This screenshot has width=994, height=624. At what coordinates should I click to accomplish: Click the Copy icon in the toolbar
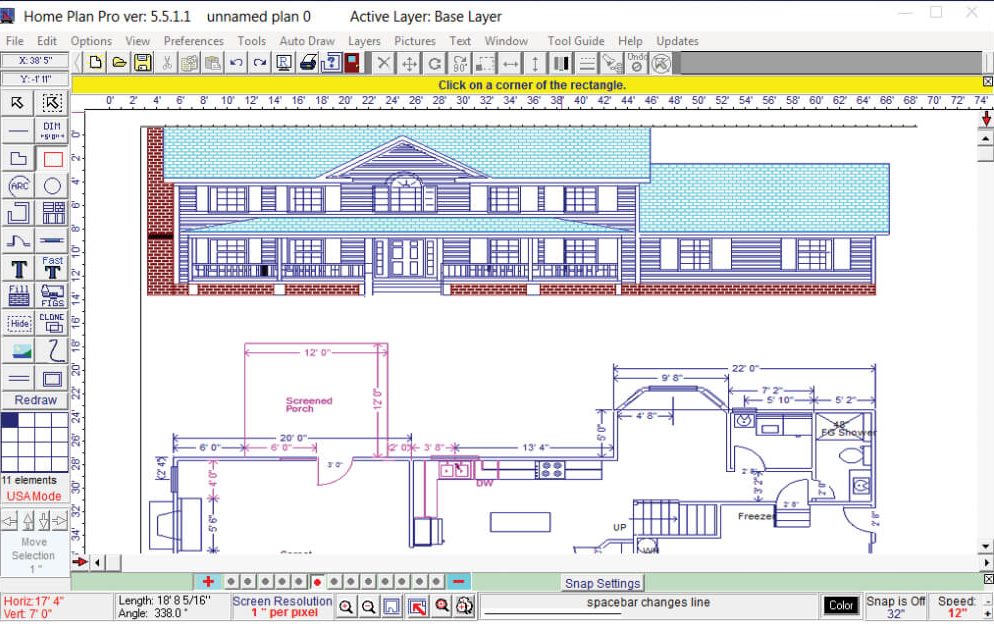click(190, 62)
